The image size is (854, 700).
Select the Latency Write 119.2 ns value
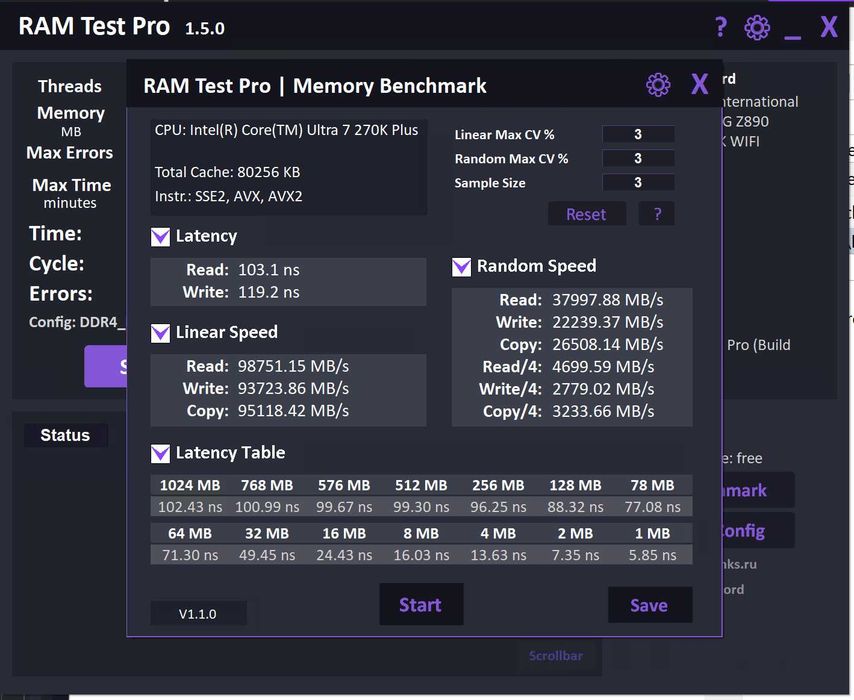(269, 293)
